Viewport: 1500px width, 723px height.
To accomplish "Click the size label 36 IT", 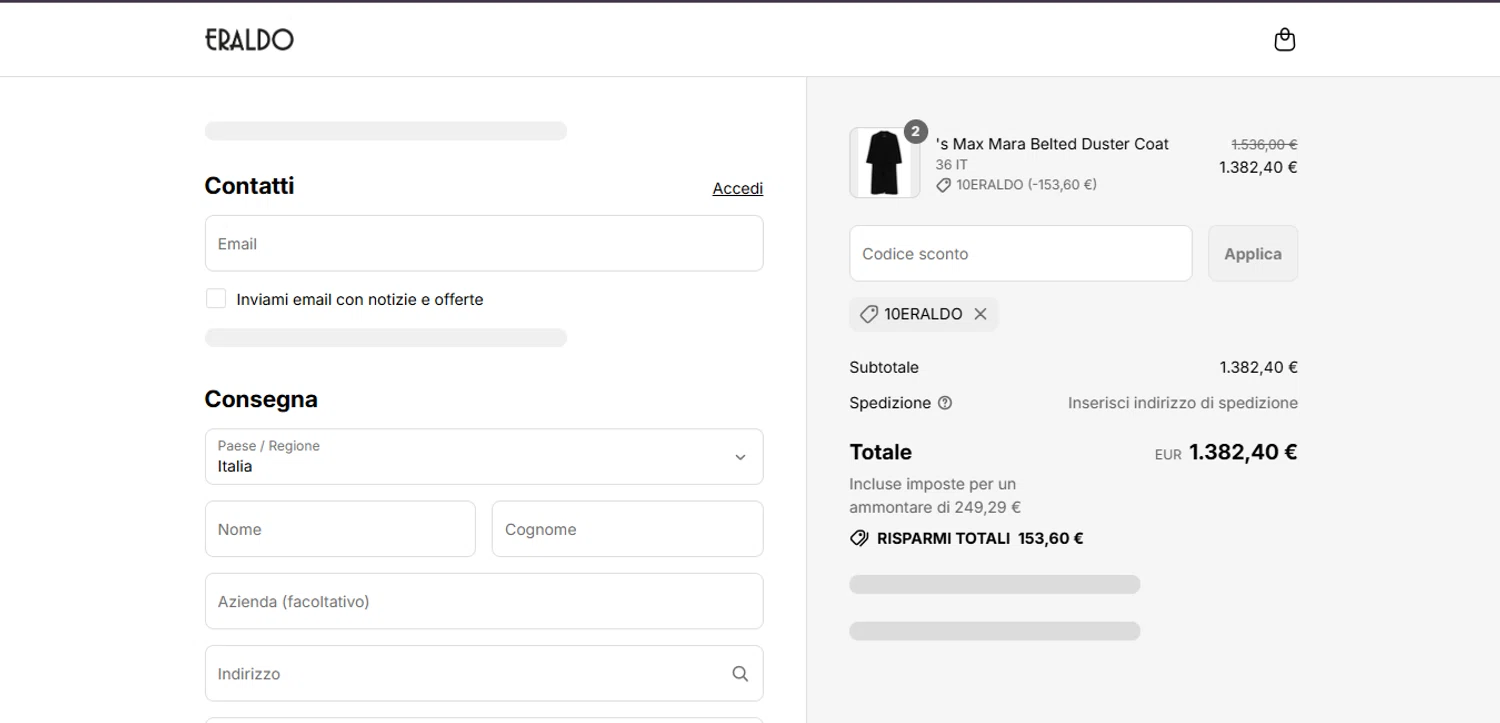I will point(952,165).
